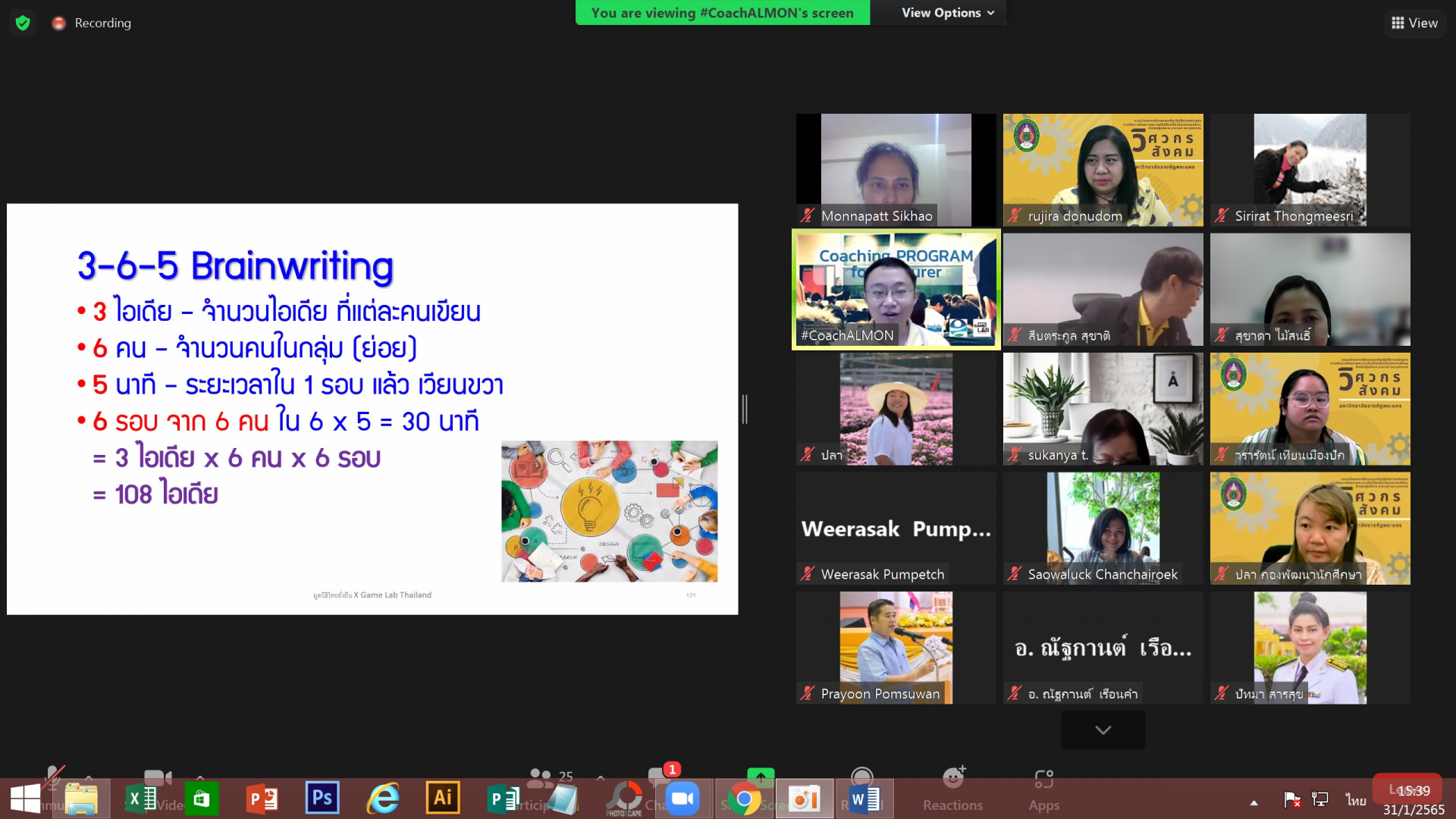The height and width of the screenshot is (819, 1456).
Task: Click the shared slide brainstorming image
Action: [x=609, y=511]
